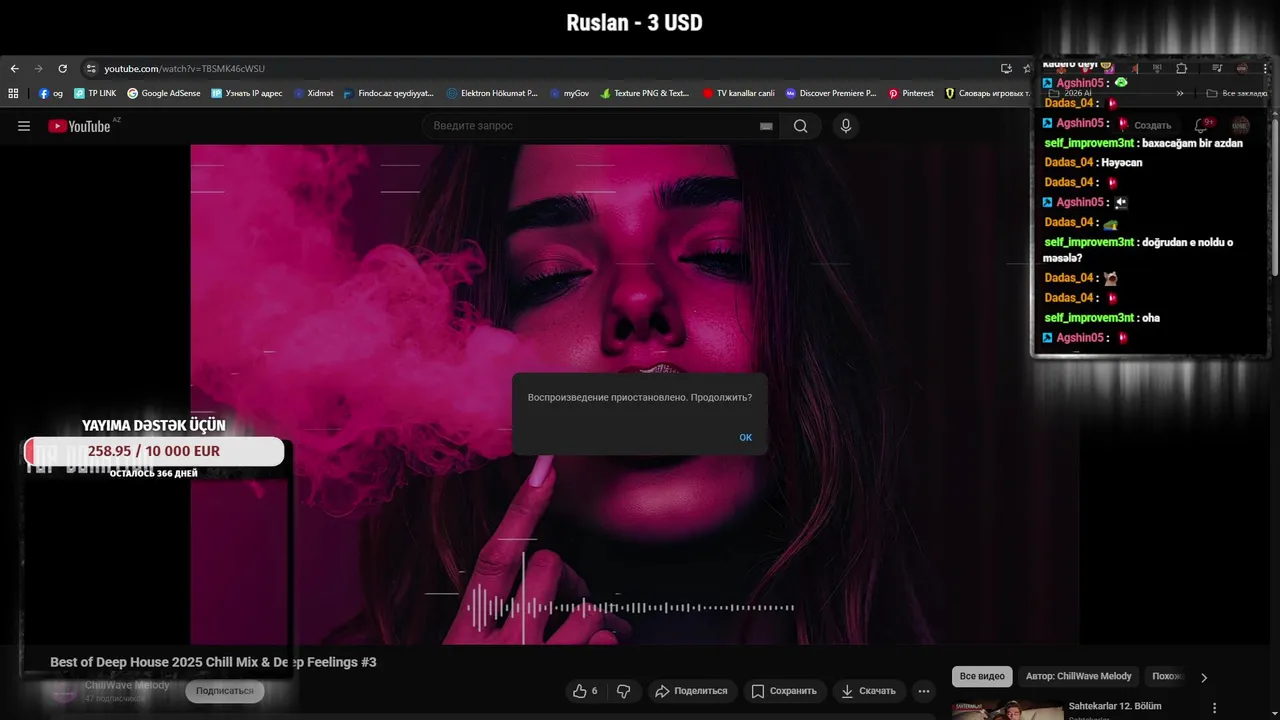Install app icon in address bar
Screen dimensions: 1280x720
[1006, 68]
